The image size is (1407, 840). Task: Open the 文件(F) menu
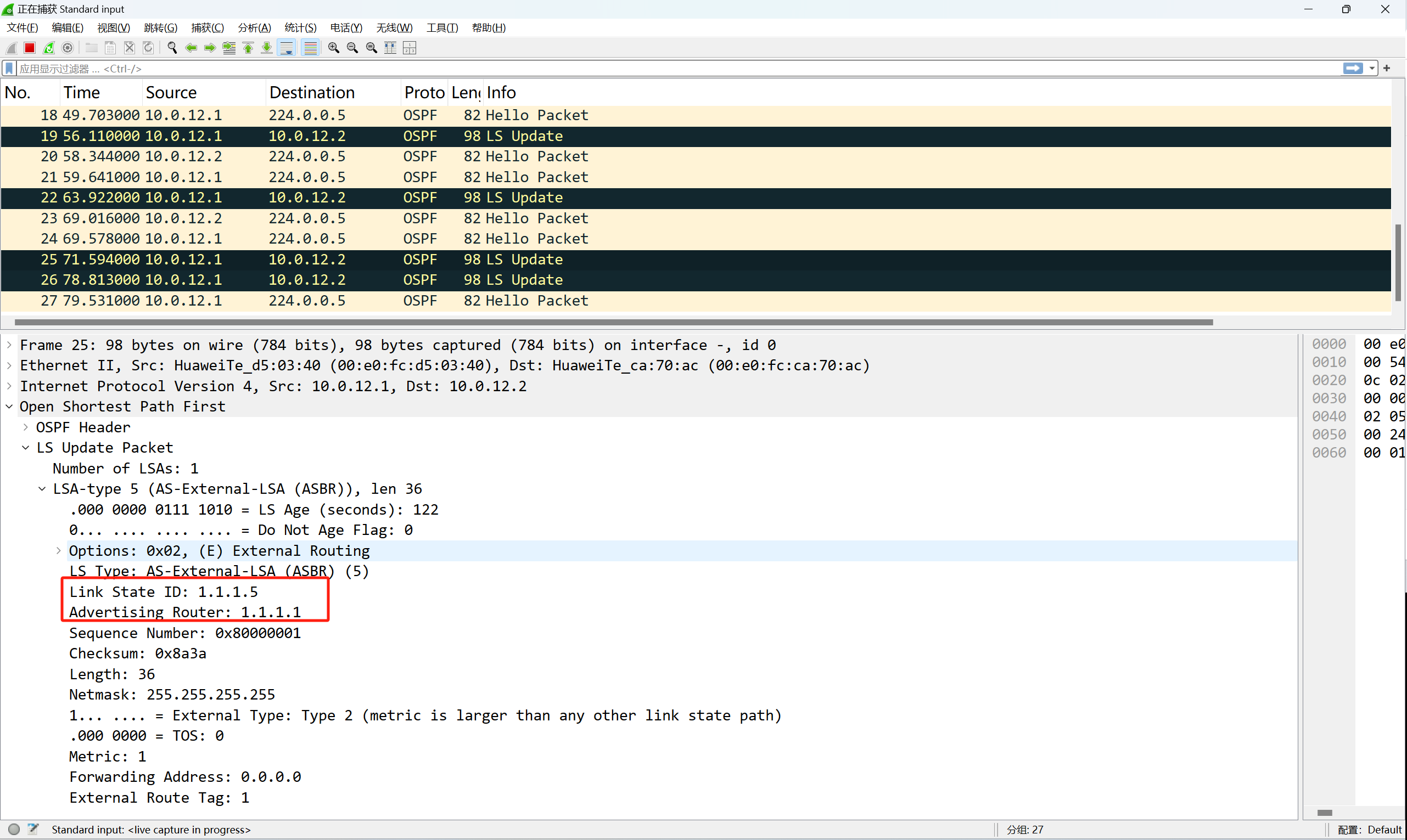[x=22, y=28]
